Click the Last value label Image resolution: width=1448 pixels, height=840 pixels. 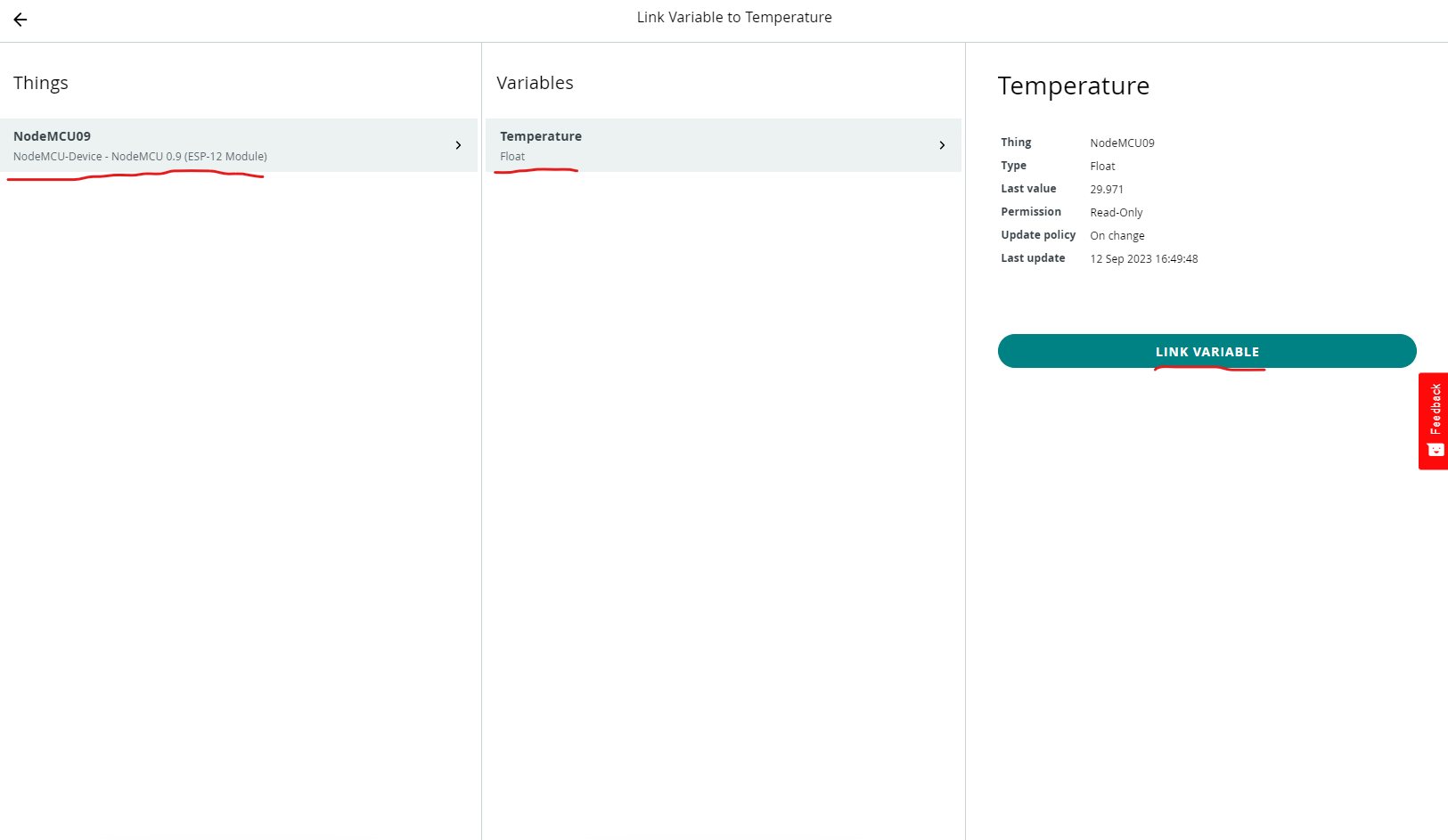[1028, 189]
